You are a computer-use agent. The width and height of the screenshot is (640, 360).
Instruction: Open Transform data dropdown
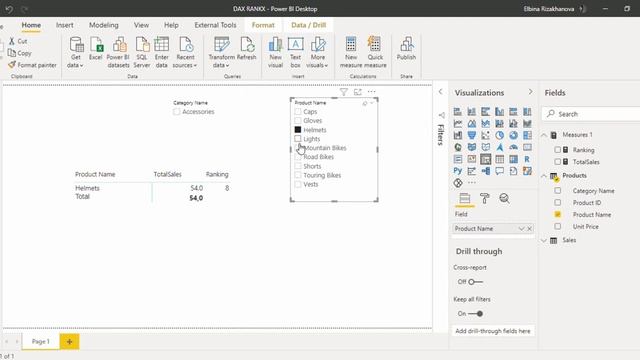(222, 52)
